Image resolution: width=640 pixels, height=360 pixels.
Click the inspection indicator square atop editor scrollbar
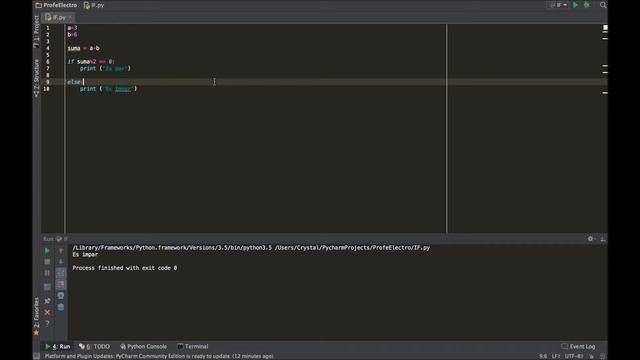pyautogui.click(x=605, y=28)
